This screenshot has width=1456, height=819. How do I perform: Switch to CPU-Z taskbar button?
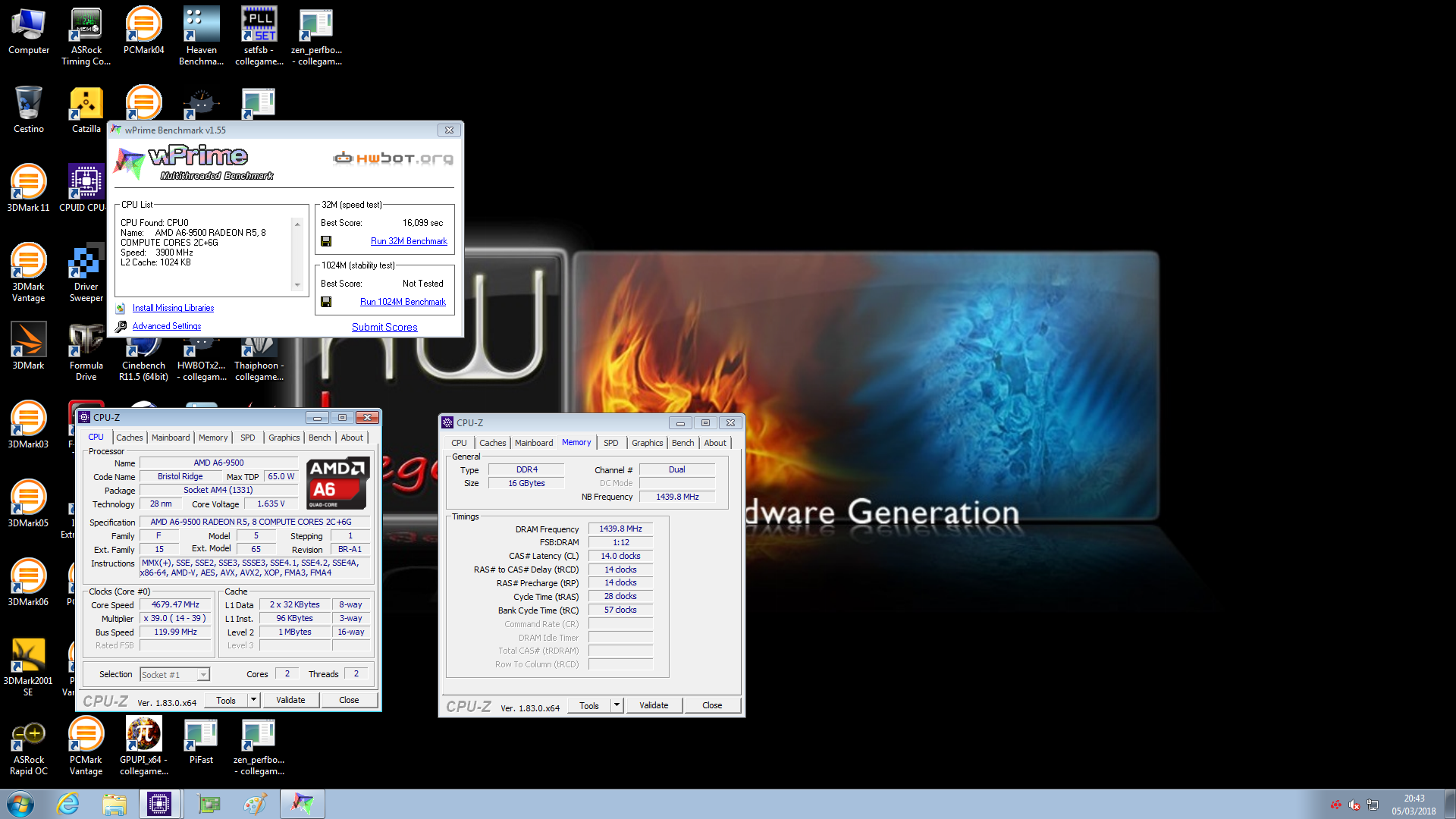(x=159, y=804)
